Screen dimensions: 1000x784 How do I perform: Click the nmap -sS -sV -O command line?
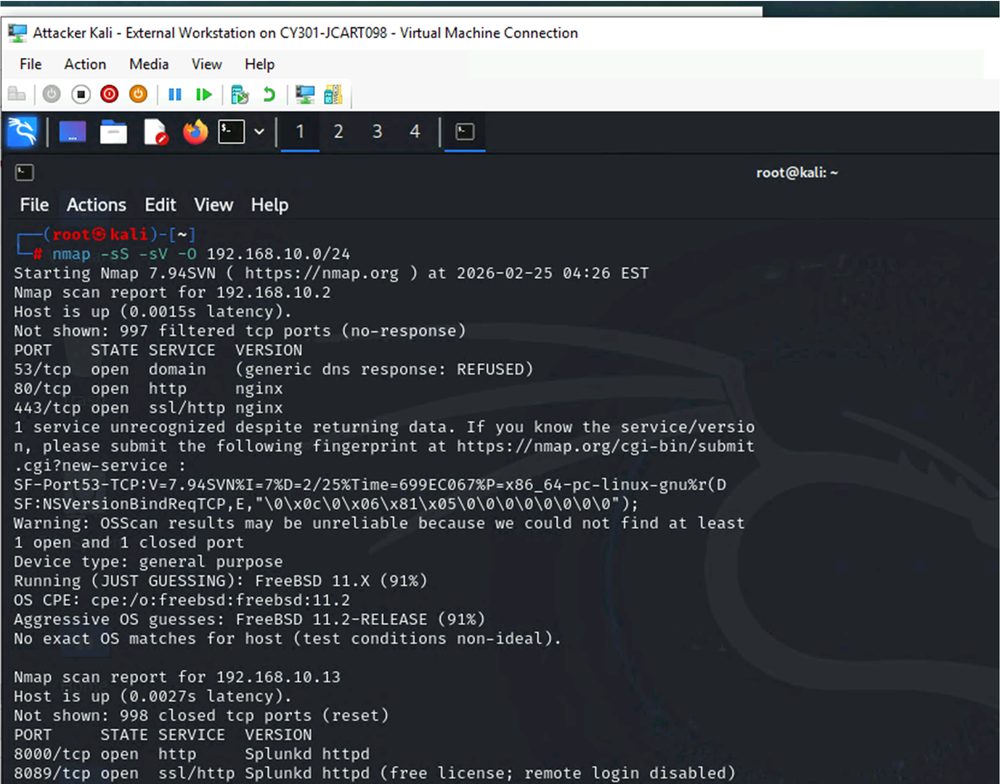201,254
